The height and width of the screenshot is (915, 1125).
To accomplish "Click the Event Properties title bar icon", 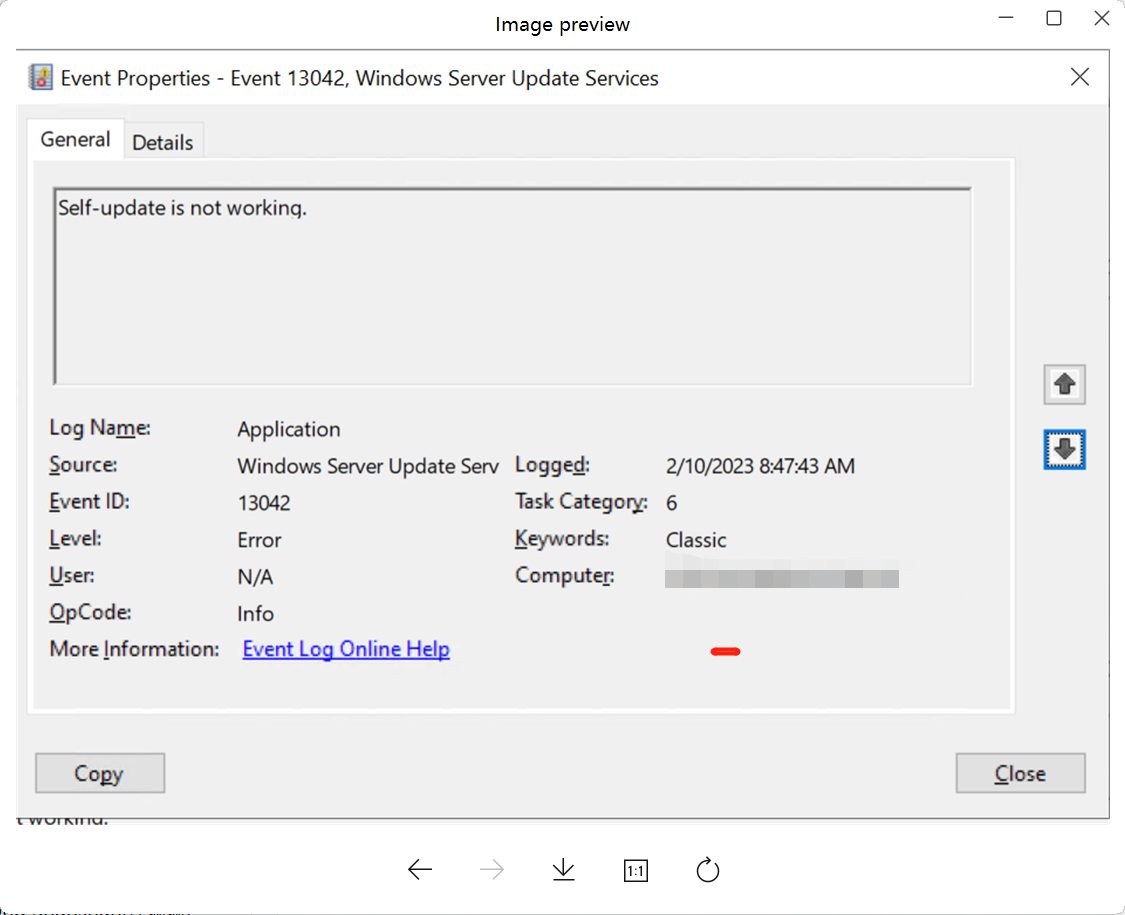I will coord(40,77).
